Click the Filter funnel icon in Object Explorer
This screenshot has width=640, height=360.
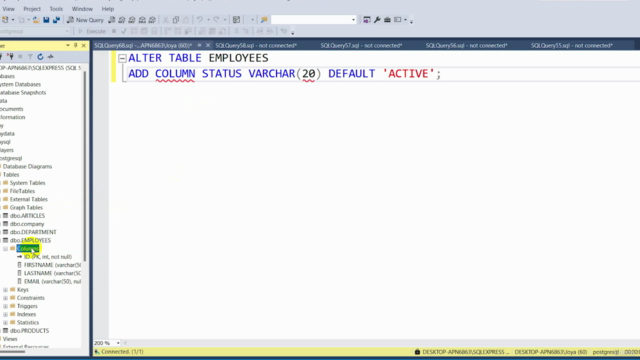(x=30, y=57)
